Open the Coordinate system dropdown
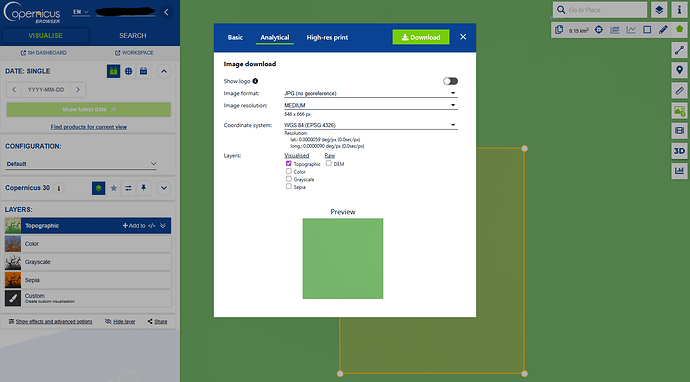Viewport: 690px width, 382px height. [371, 125]
